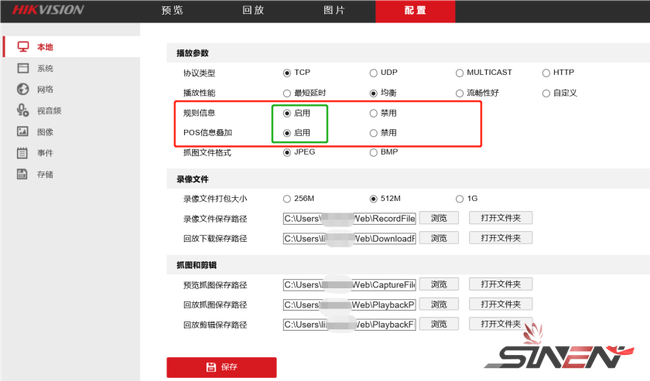Click the 网络 globe icon in sidebar
Image resolution: width=650 pixels, height=381 pixels.
[x=23, y=89]
